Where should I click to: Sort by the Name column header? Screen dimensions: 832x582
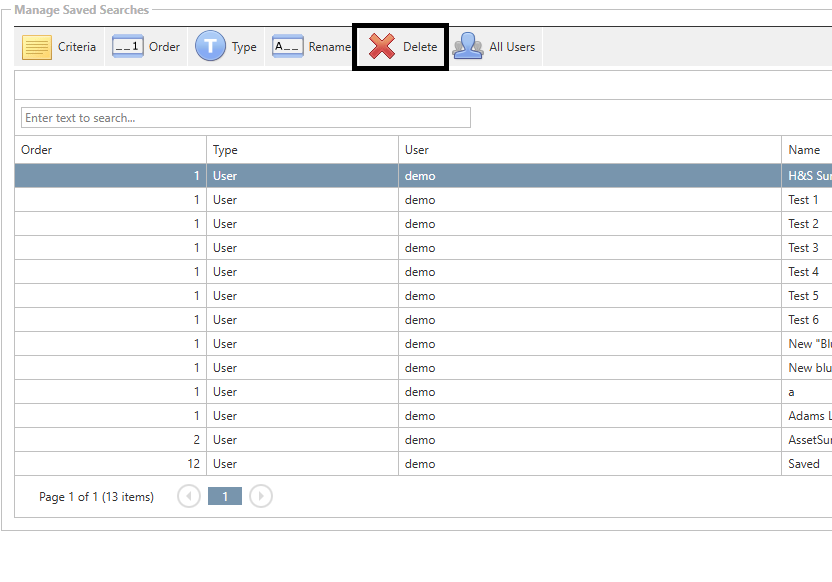click(x=804, y=150)
